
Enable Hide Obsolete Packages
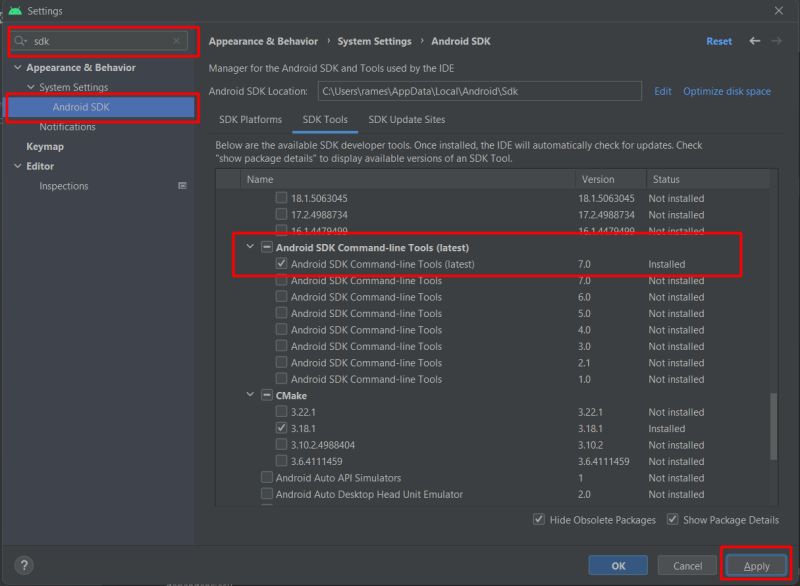coord(538,520)
